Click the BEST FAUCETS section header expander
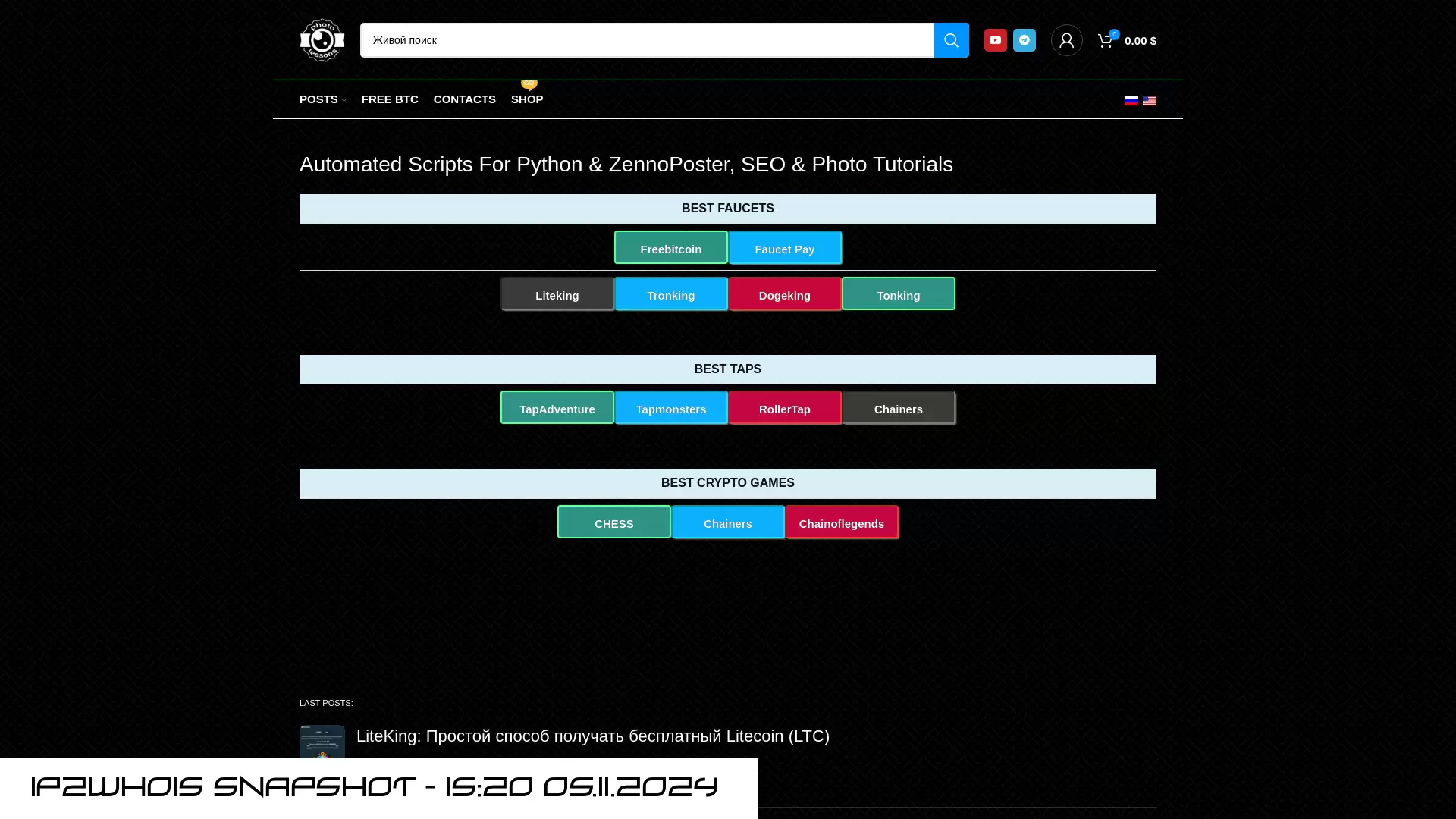The image size is (1456, 819). [x=727, y=209]
